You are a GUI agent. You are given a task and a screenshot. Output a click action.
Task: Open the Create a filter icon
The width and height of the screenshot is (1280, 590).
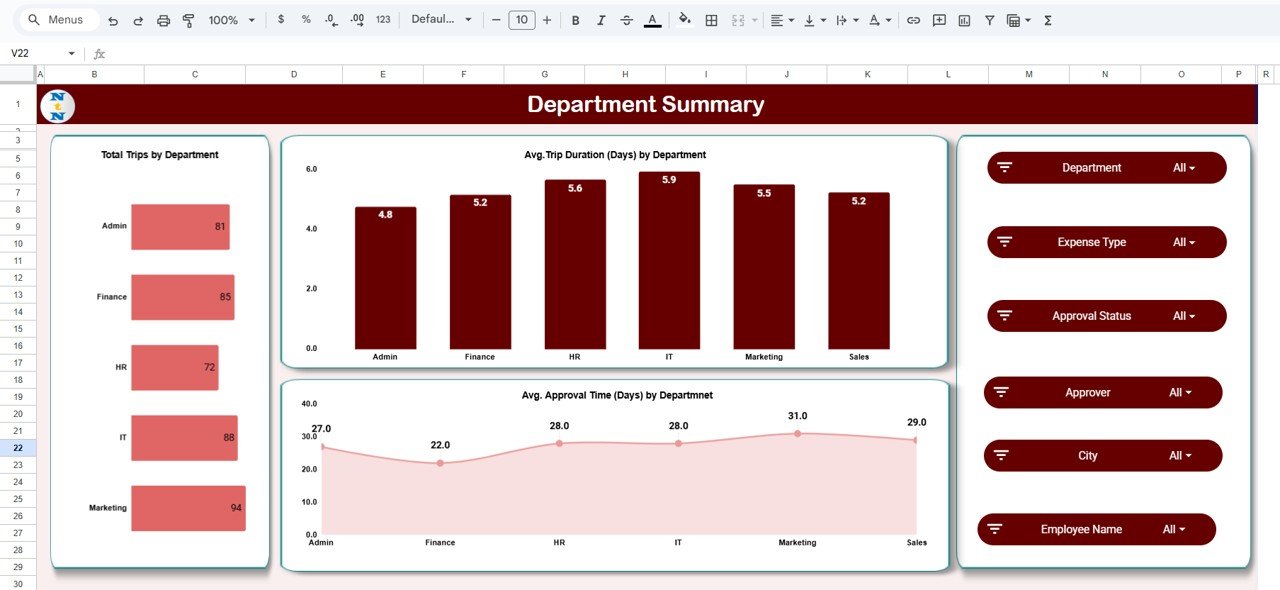tap(989, 20)
